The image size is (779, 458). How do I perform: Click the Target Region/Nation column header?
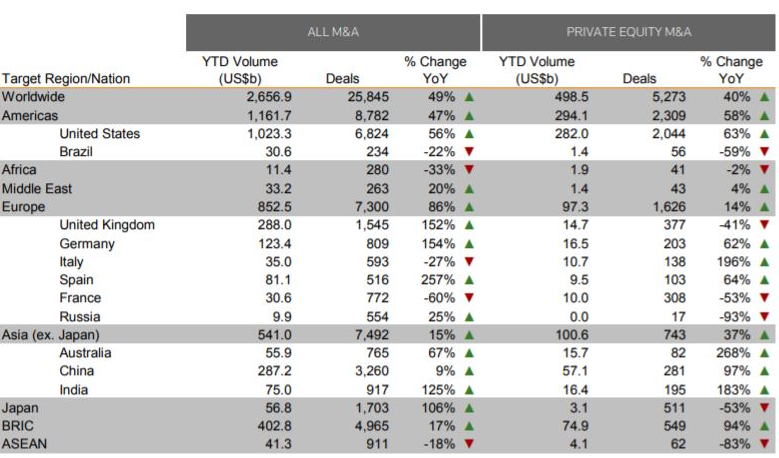click(x=66, y=78)
